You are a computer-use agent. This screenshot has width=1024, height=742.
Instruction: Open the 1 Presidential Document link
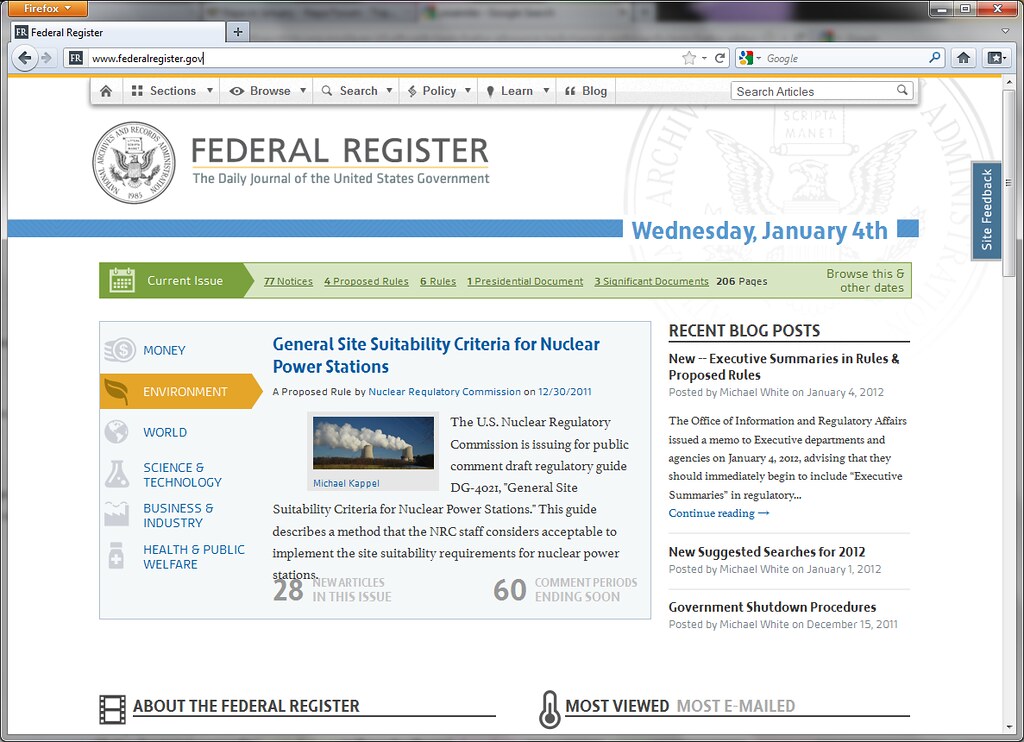(525, 281)
